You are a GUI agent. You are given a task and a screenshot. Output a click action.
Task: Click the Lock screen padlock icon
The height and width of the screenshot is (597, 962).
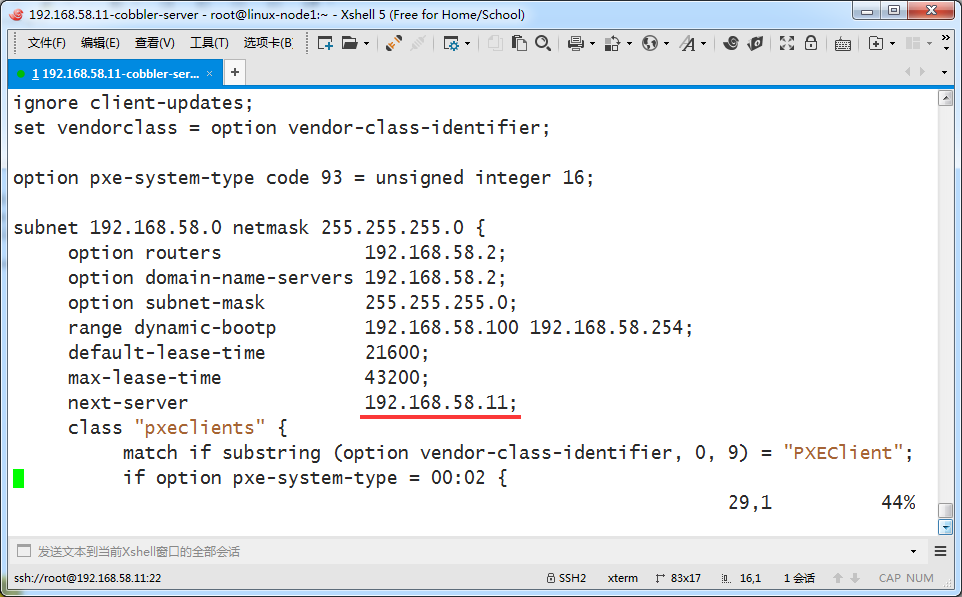tap(811, 43)
